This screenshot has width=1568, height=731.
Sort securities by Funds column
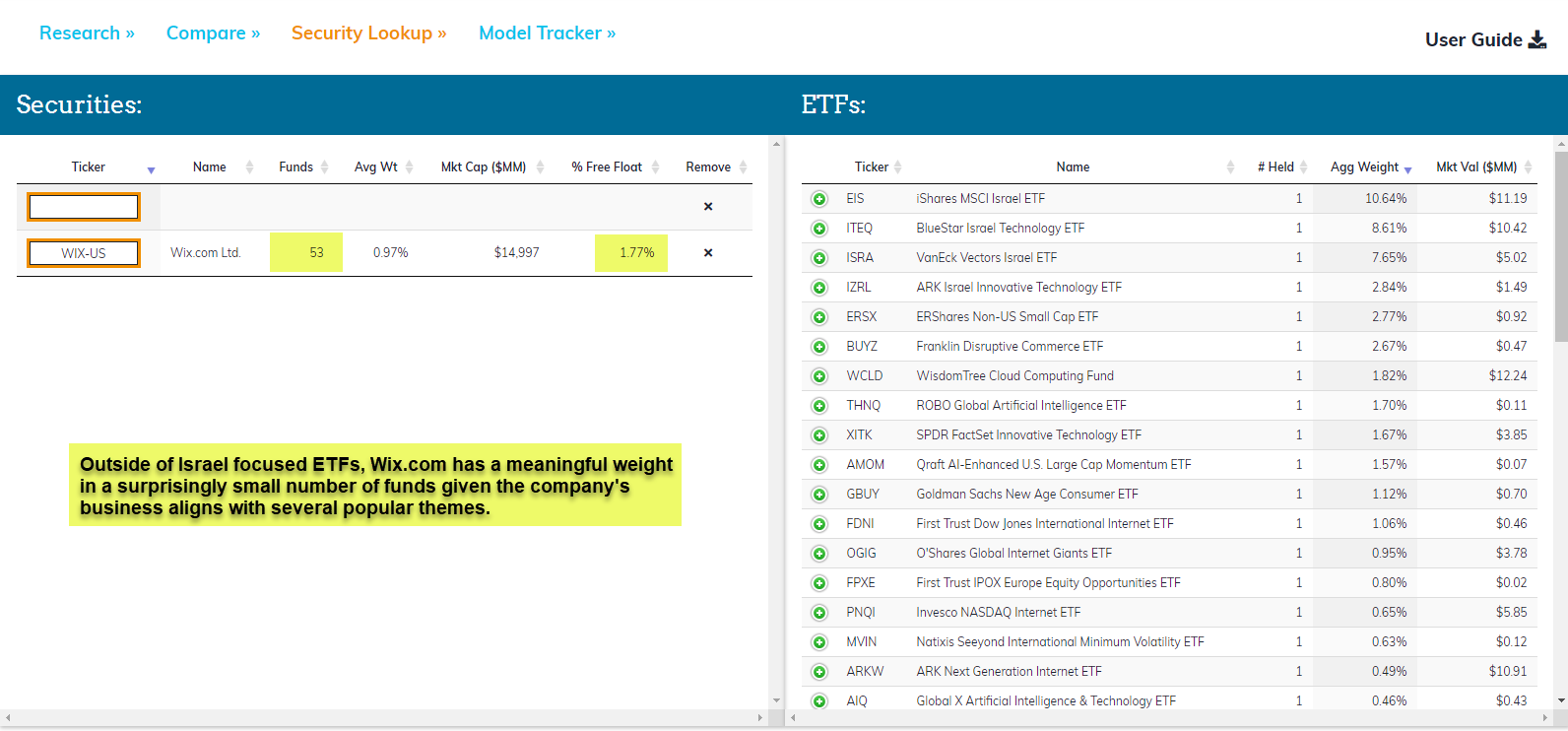(296, 167)
